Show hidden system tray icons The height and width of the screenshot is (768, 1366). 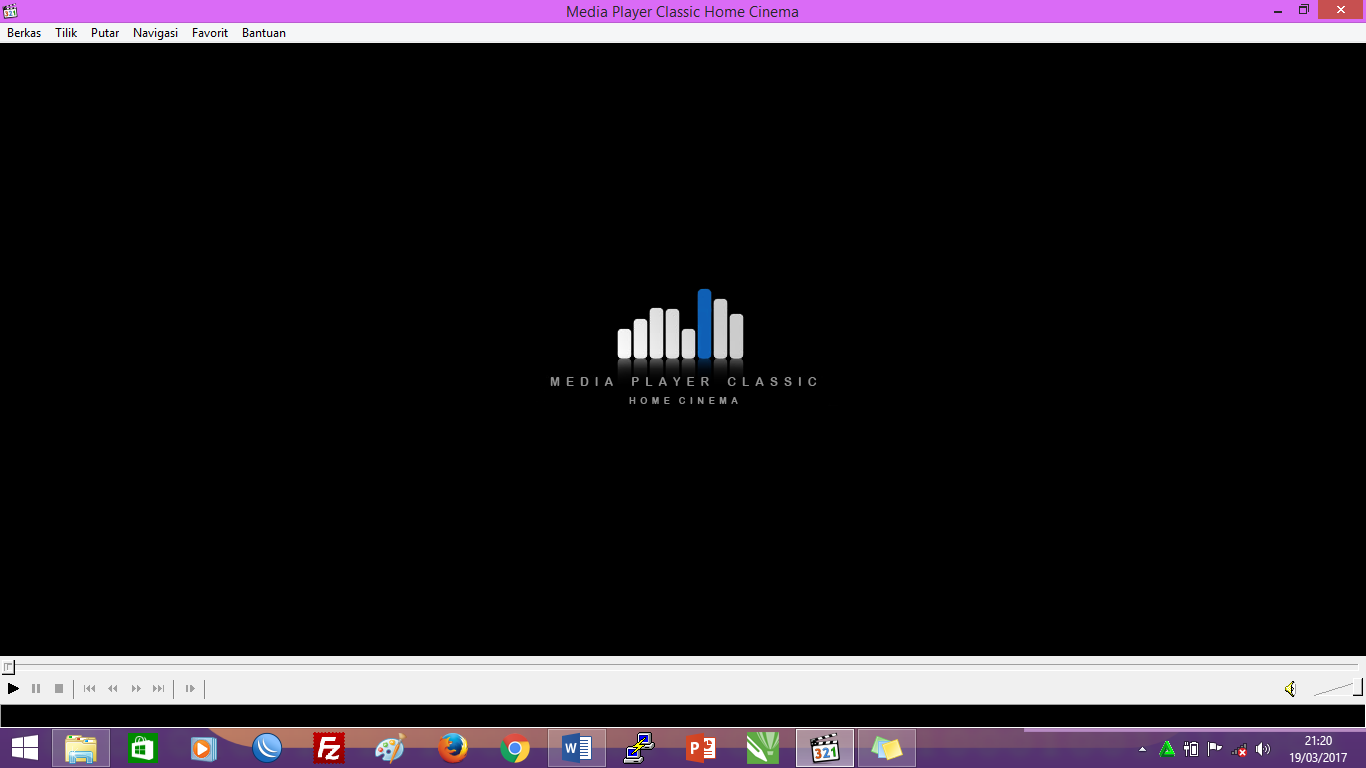pos(1143,749)
